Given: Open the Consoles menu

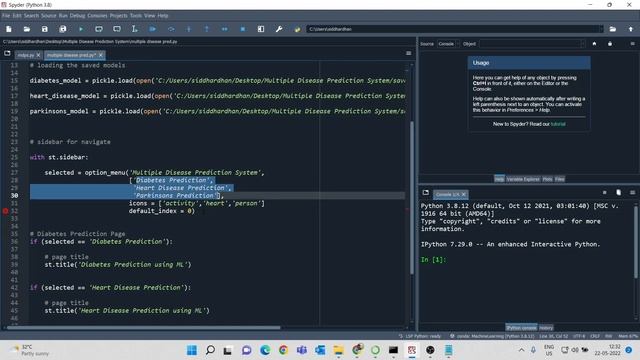Looking at the screenshot, I should (97, 16).
